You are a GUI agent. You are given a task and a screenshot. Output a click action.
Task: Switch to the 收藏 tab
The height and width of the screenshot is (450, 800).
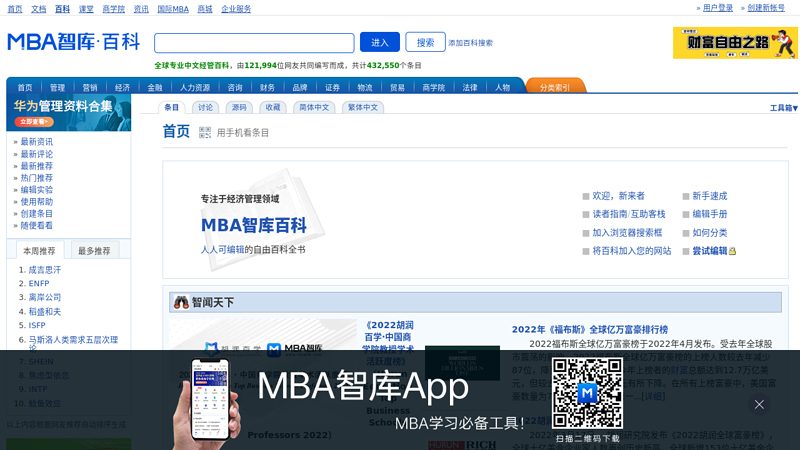pyautogui.click(x=272, y=107)
